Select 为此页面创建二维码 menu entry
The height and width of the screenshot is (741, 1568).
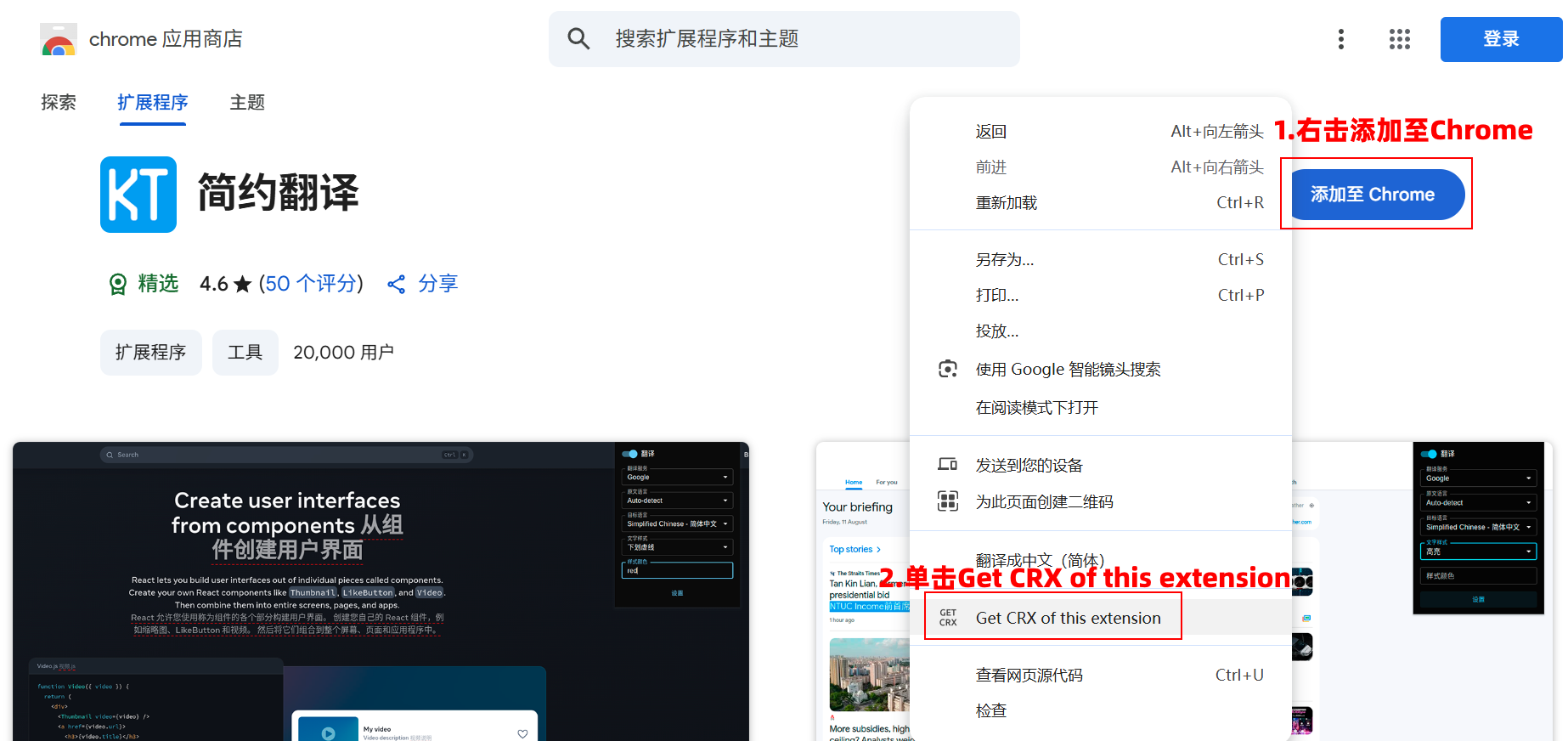click(x=1101, y=502)
